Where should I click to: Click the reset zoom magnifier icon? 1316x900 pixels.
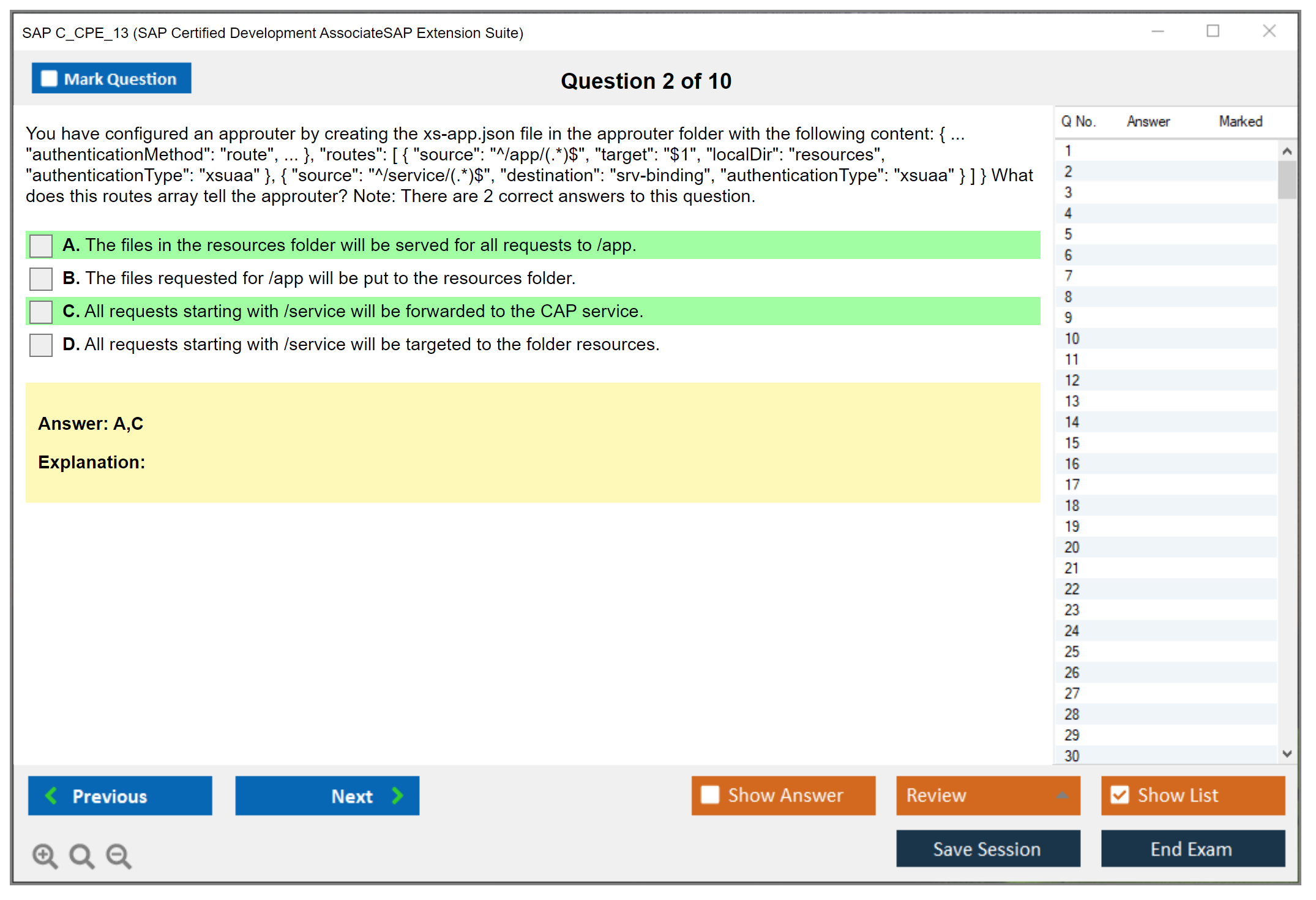[x=81, y=855]
